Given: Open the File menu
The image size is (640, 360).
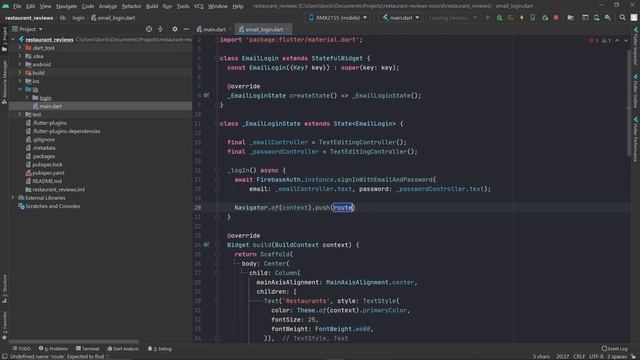Looking at the screenshot, I should pyautogui.click(x=17, y=6).
